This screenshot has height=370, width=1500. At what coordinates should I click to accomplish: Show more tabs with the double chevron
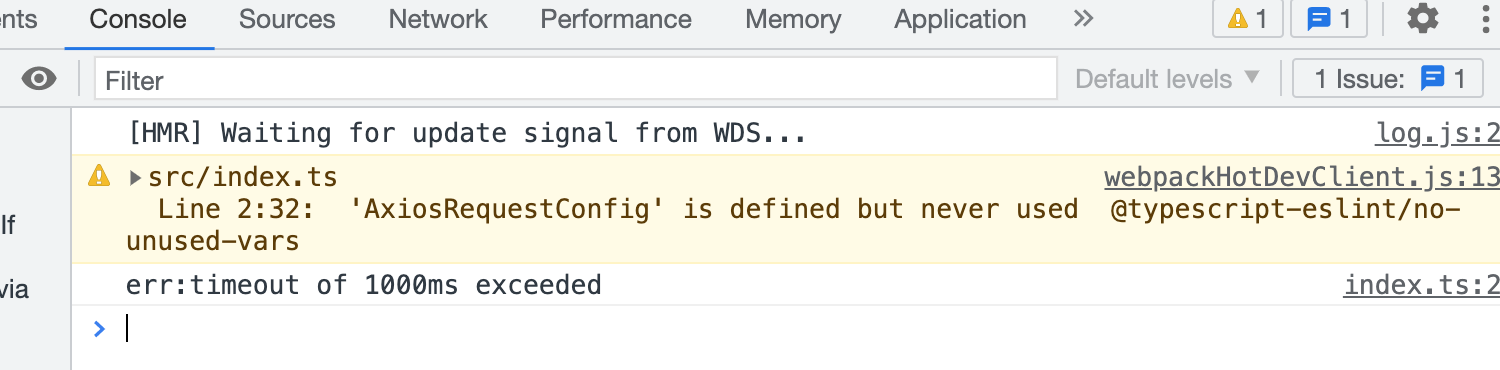pos(1082,18)
